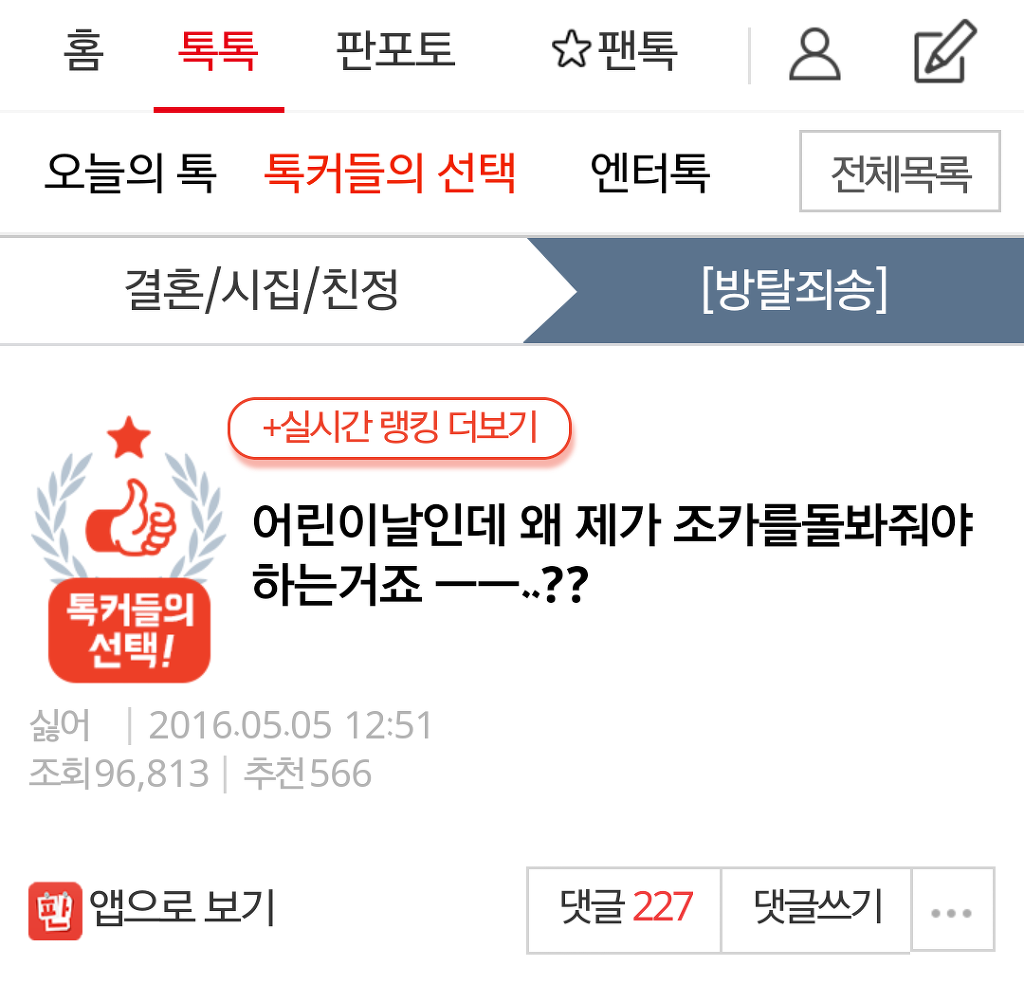Click the 전체목록 button

[900, 171]
